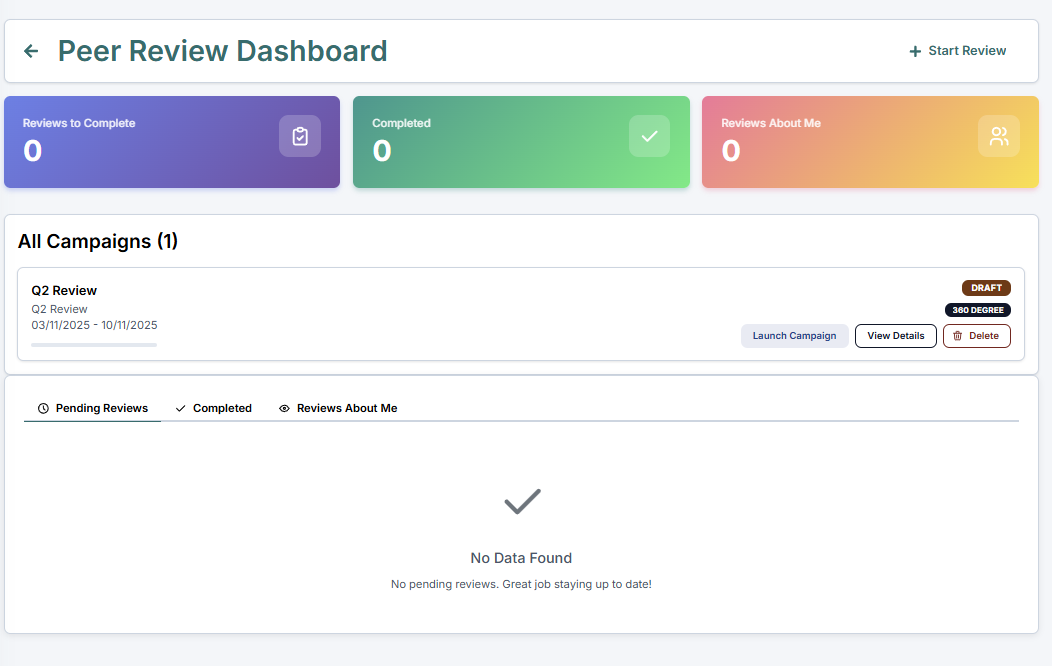Click the plus icon for Start Review
The width and height of the screenshot is (1052, 666).
point(915,51)
